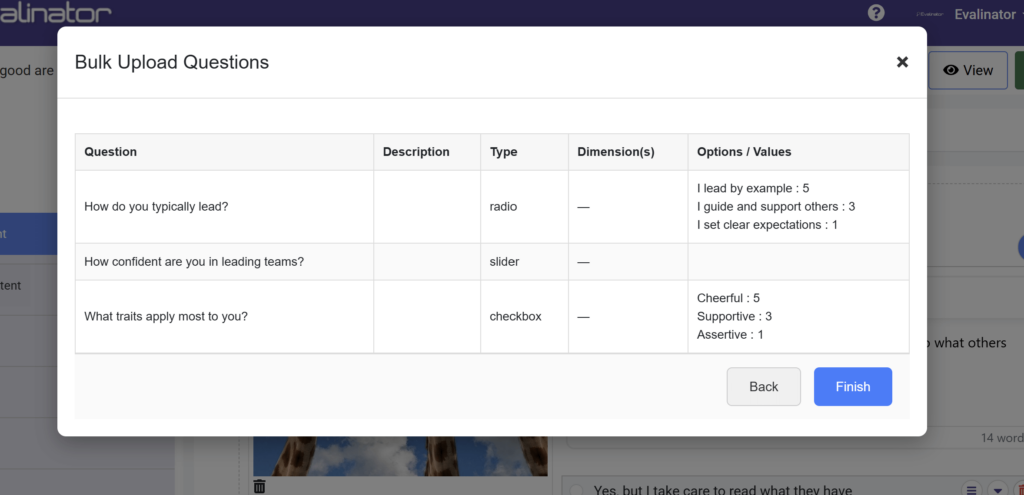This screenshot has height=495, width=1024.
Task: Click 'How confident are you in leading teams?'
Action: (x=194, y=262)
